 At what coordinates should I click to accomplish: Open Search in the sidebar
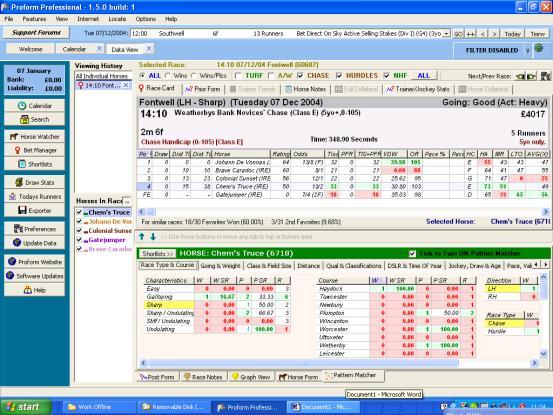coord(34,119)
